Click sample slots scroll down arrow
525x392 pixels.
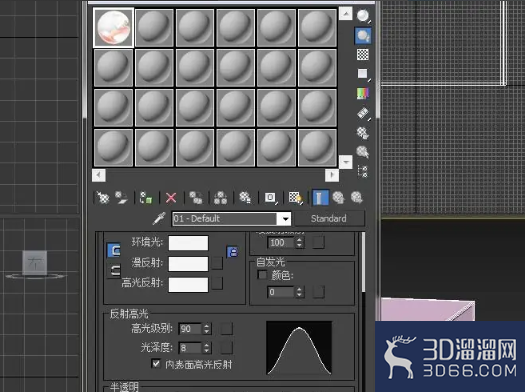point(346,162)
